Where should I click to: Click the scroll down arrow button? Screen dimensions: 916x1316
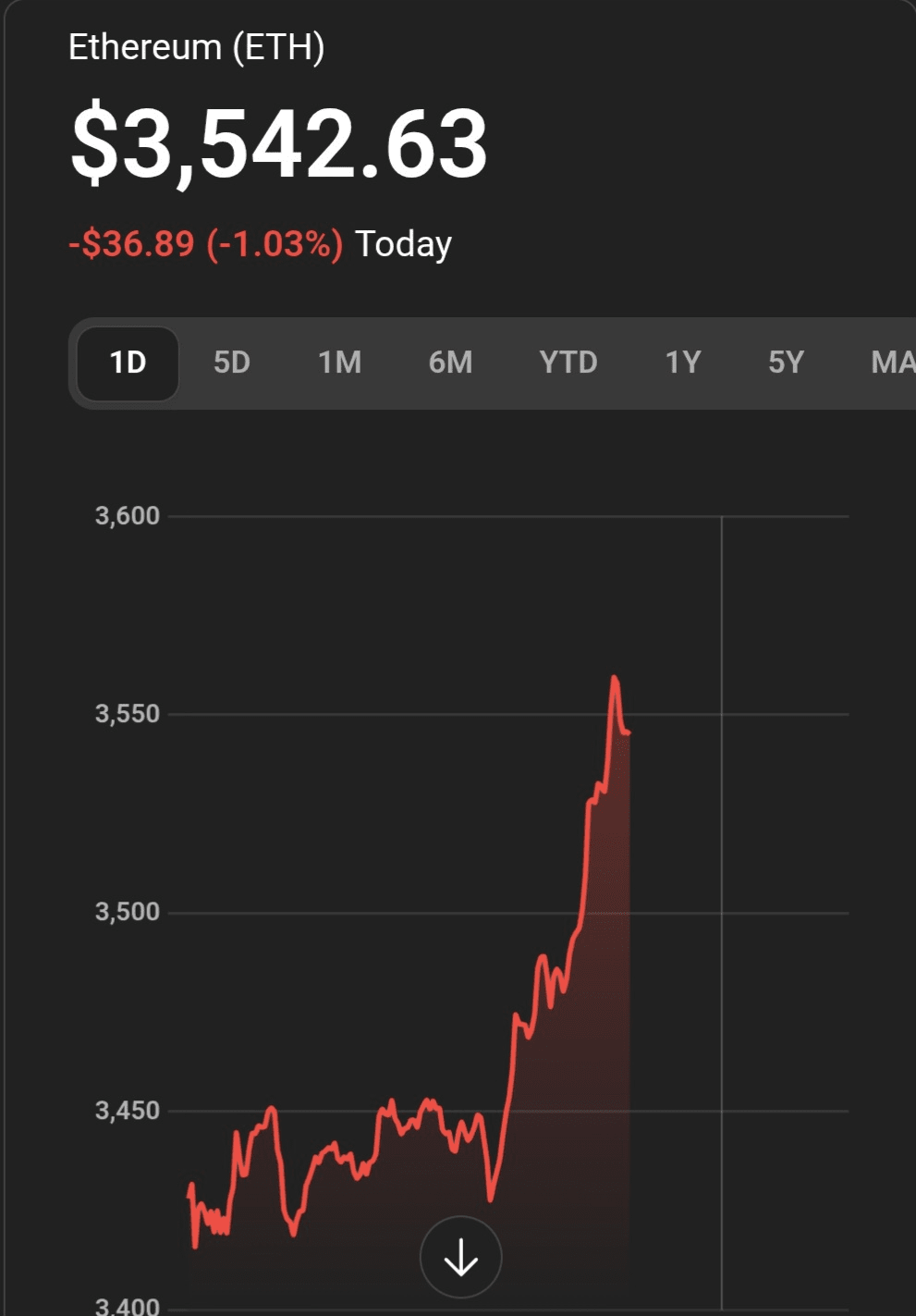point(460,1257)
